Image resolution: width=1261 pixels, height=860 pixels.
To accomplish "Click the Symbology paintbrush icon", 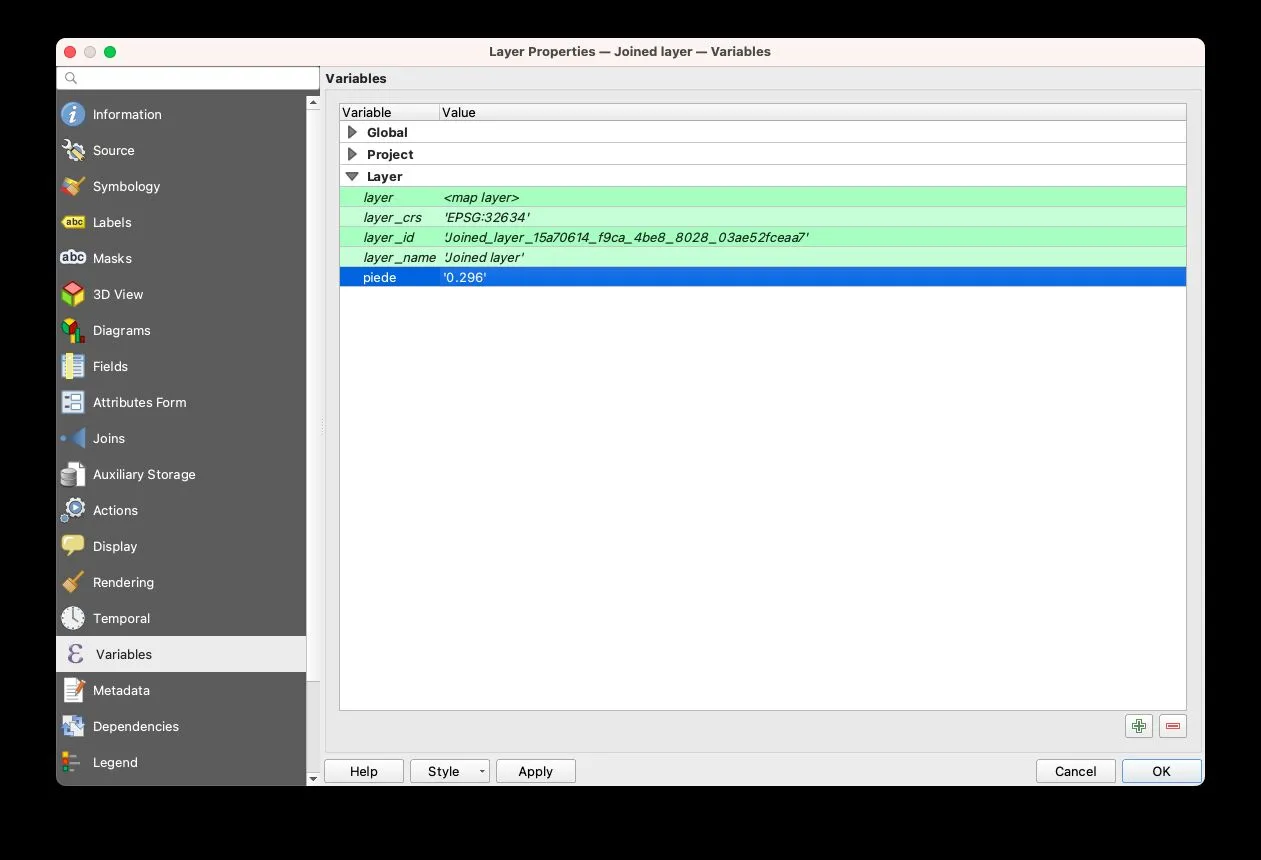I will click(x=73, y=187).
